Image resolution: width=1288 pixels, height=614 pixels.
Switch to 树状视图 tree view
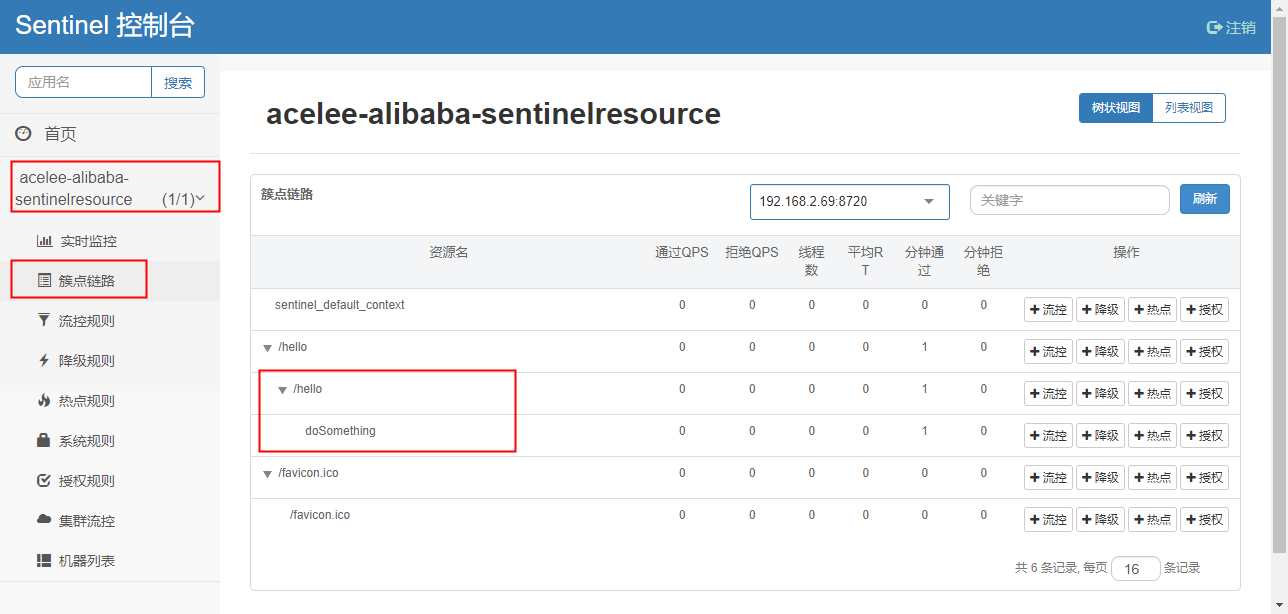(1115, 108)
